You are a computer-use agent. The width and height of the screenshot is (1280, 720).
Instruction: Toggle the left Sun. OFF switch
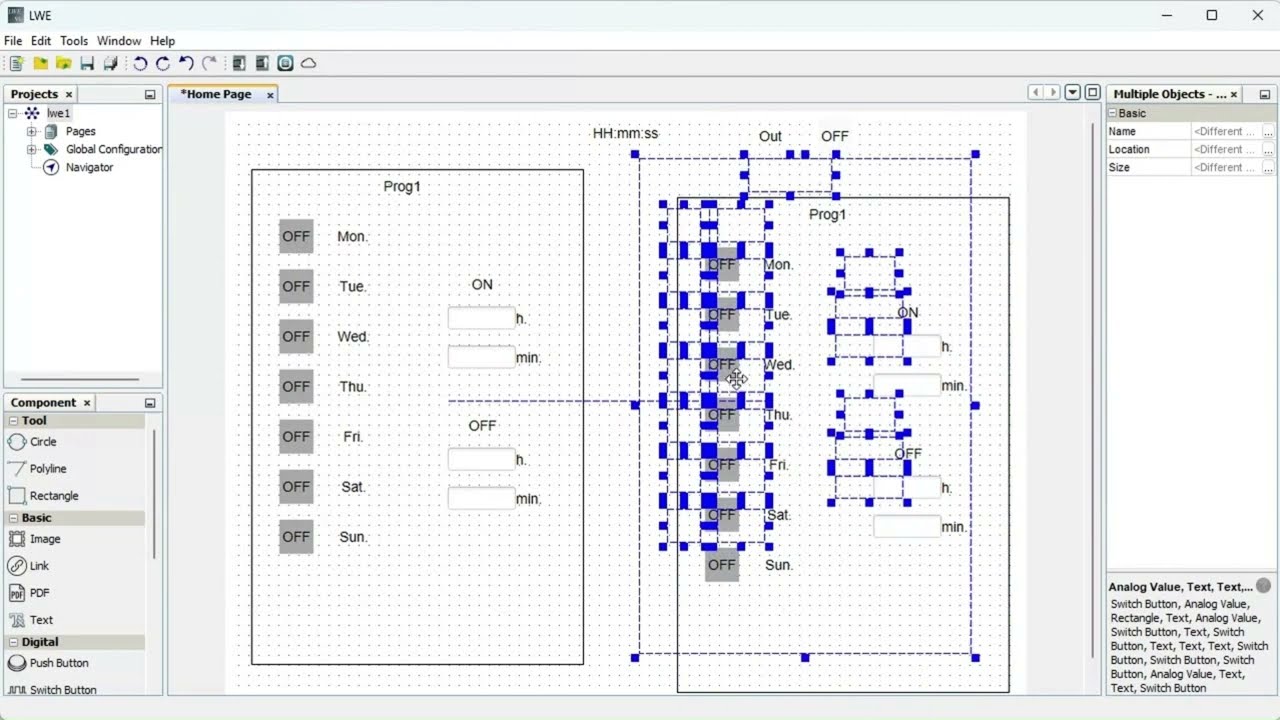coord(296,536)
